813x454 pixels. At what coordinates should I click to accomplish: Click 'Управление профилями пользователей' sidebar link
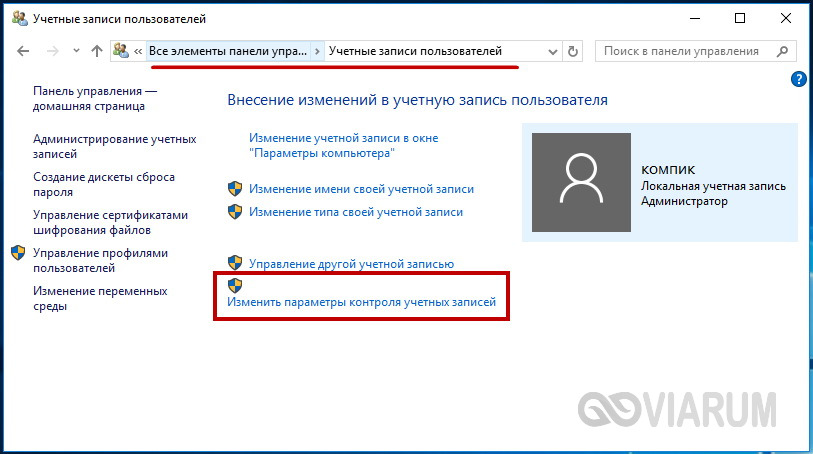pyautogui.click(x=100, y=260)
